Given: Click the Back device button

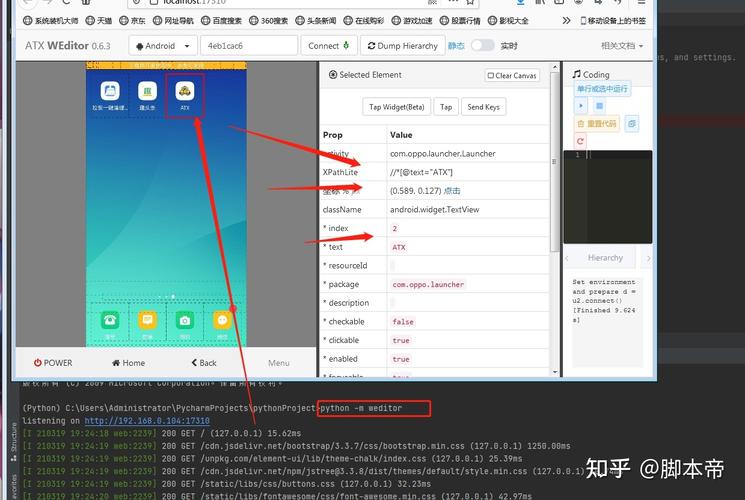Looking at the screenshot, I should pyautogui.click(x=204, y=363).
